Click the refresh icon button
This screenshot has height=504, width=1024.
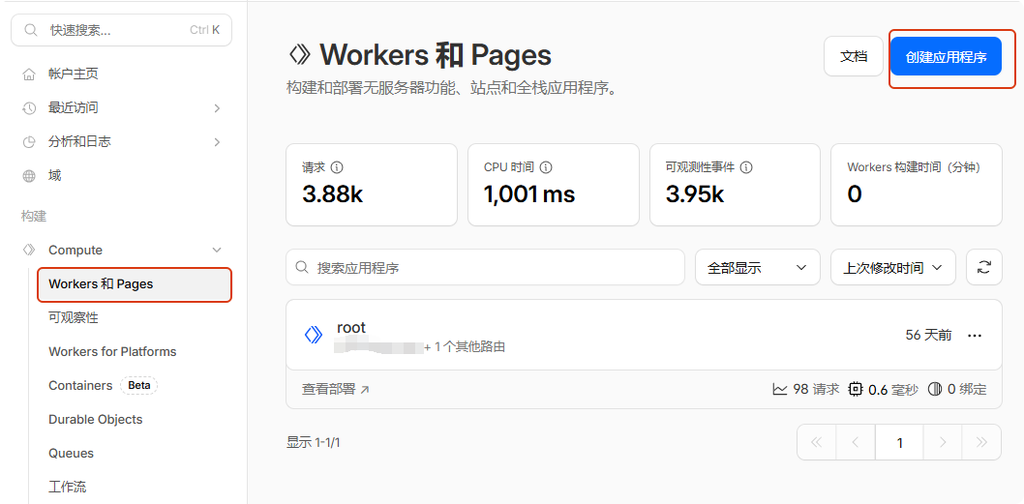coord(984,267)
